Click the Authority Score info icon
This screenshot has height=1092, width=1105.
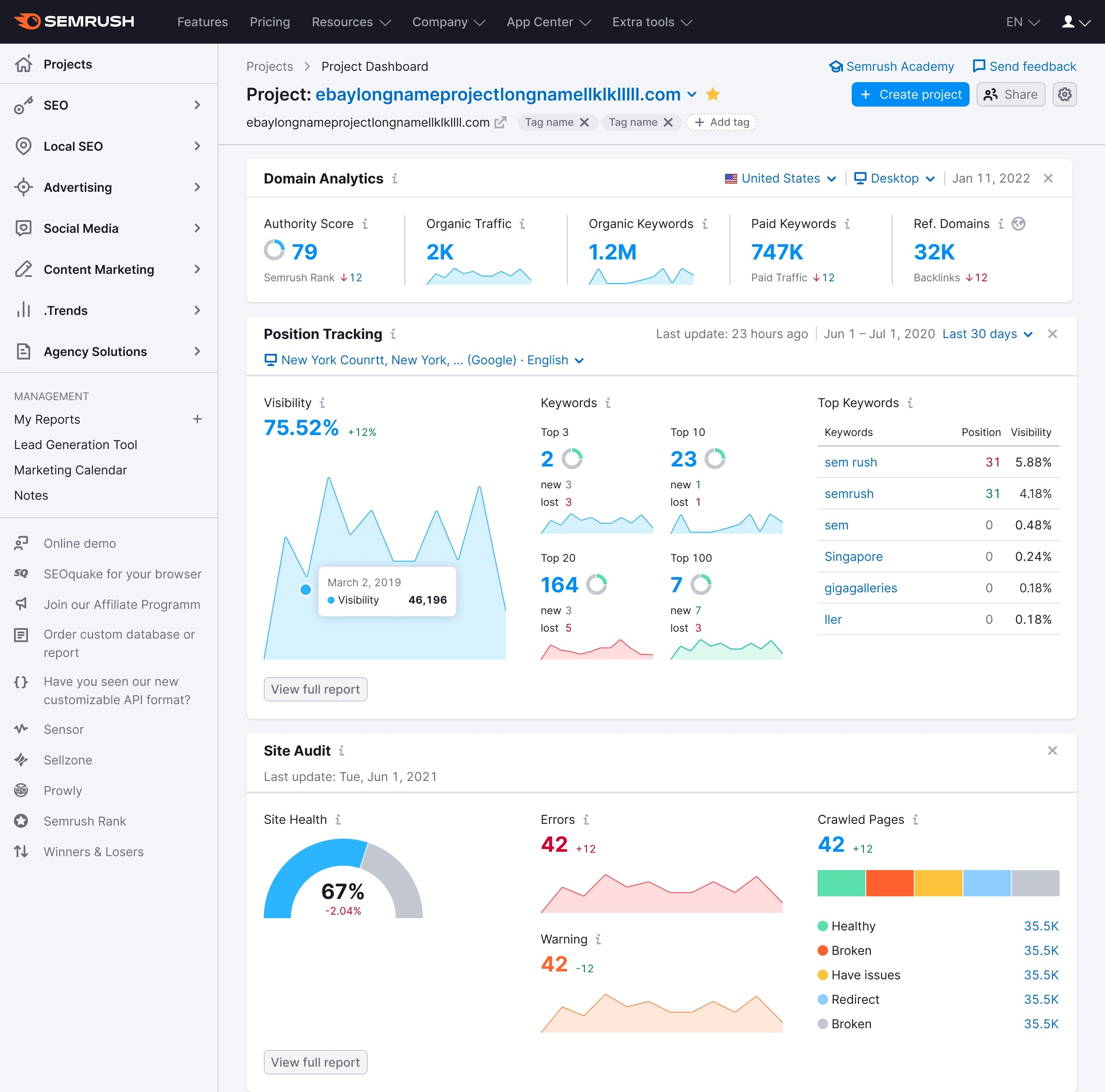point(365,224)
